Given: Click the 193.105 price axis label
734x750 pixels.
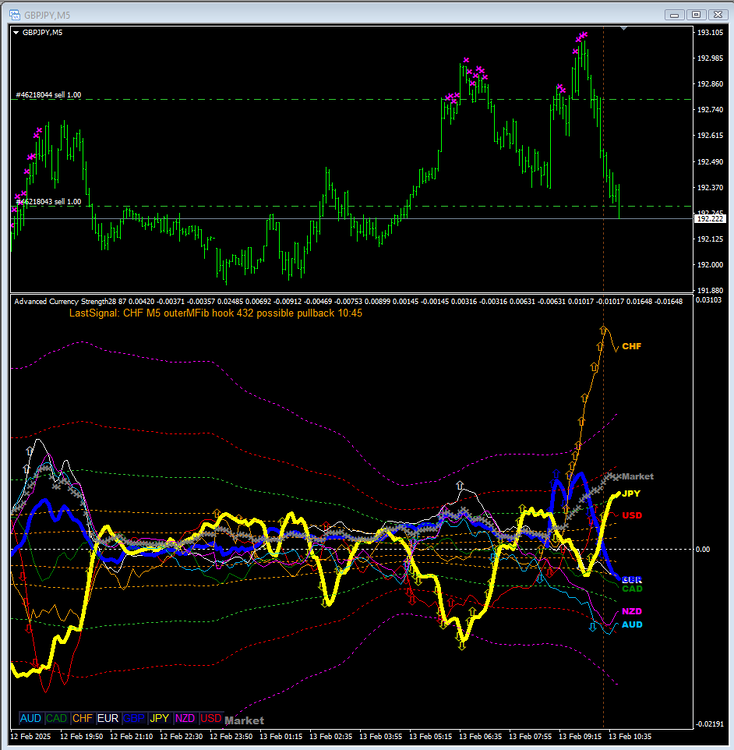Looking at the screenshot, I should point(710,33).
